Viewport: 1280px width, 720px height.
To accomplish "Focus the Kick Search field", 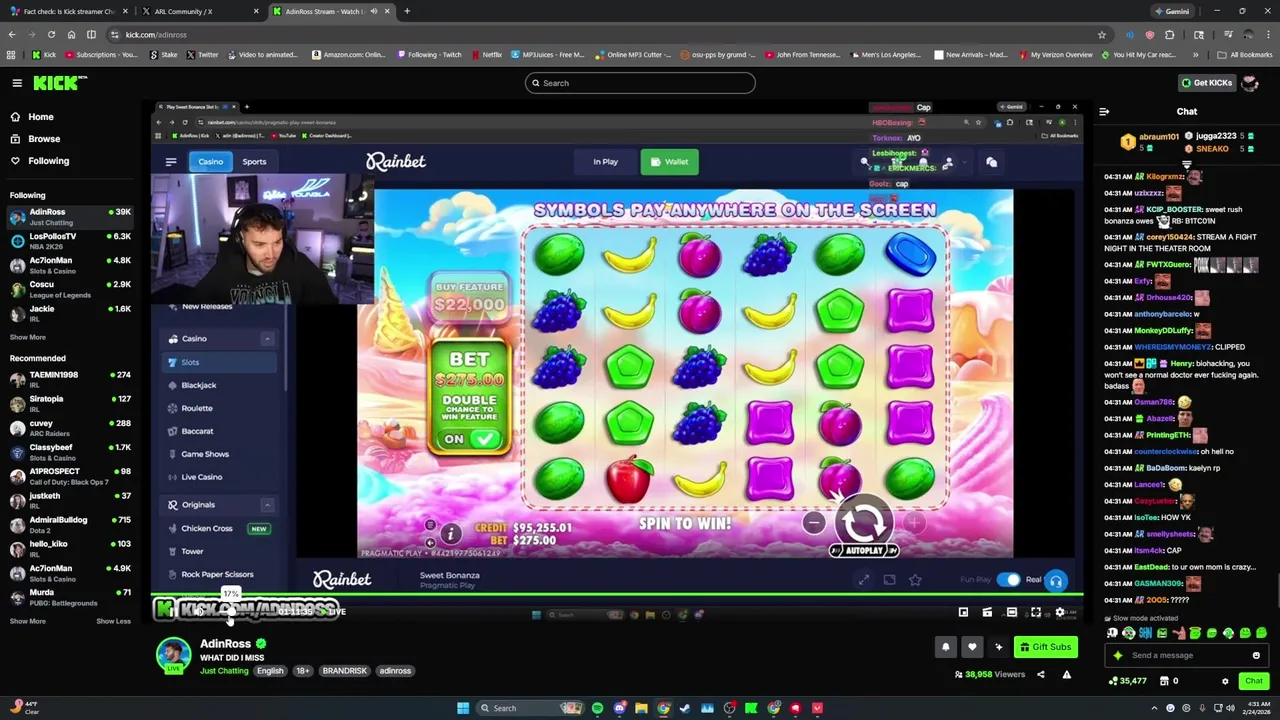I will tap(640, 83).
